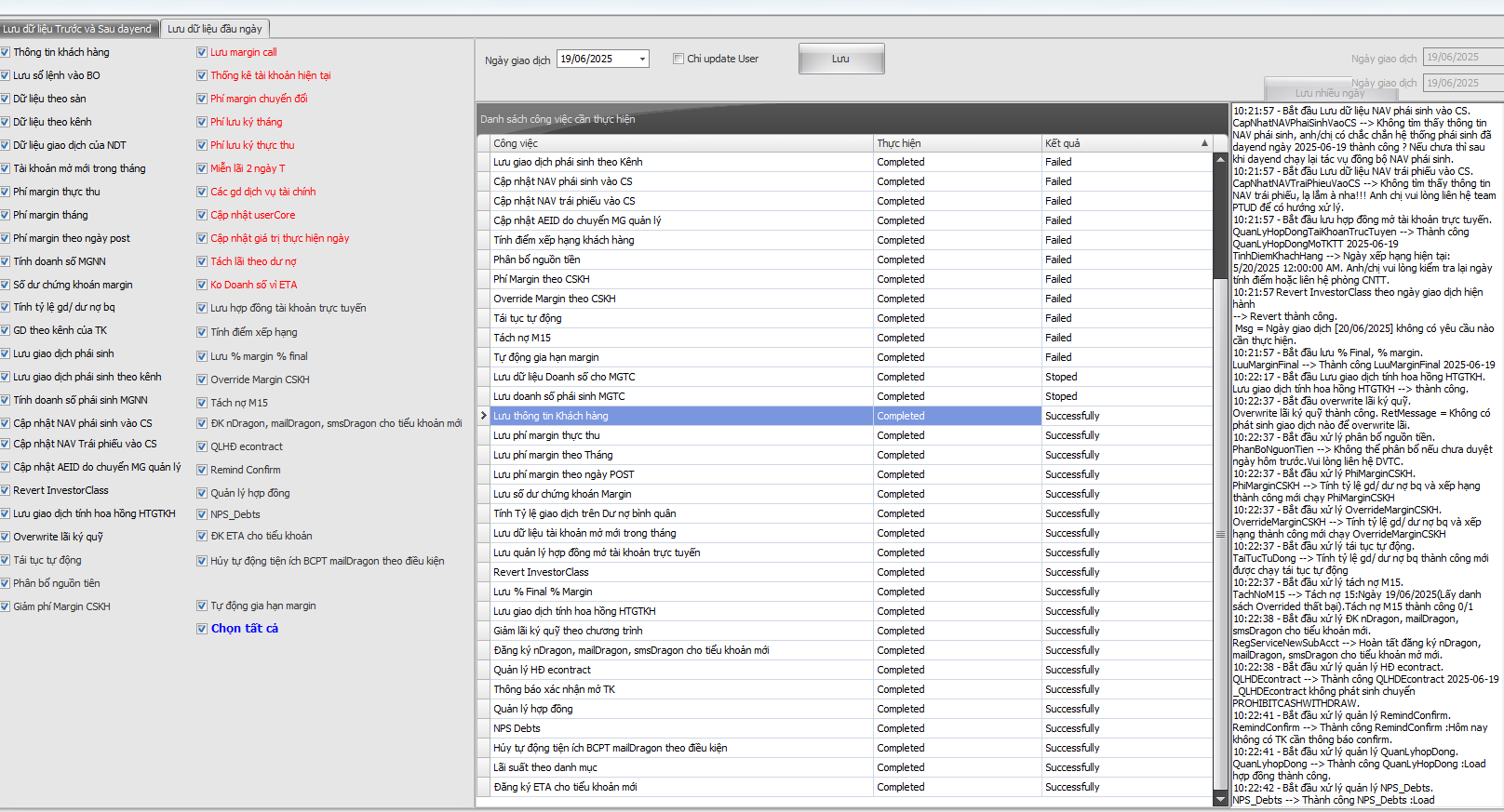Viewport: 1504px width, 812px height.
Task: Toggle 'Tự động gia hạn margin' checkbox
Action: [202, 606]
